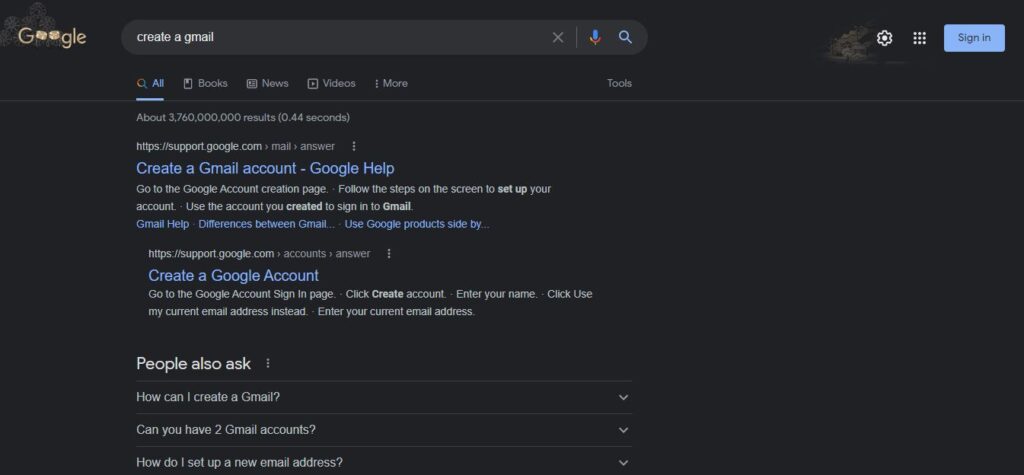Open search Tools

tap(619, 84)
